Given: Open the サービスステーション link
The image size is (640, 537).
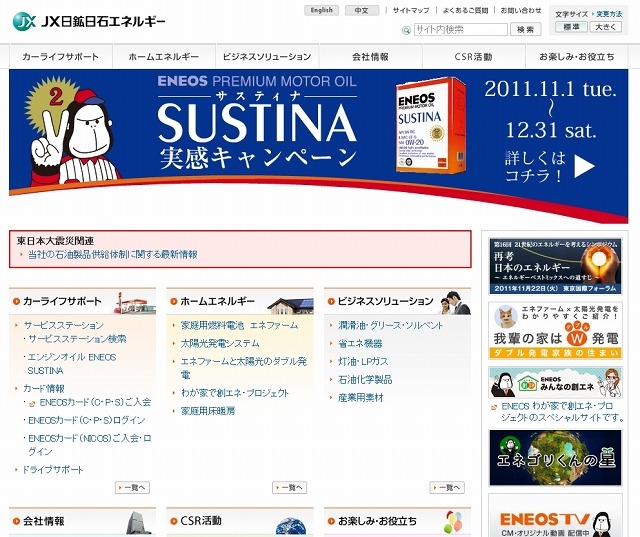Looking at the screenshot, I should (x=64, y=325).
